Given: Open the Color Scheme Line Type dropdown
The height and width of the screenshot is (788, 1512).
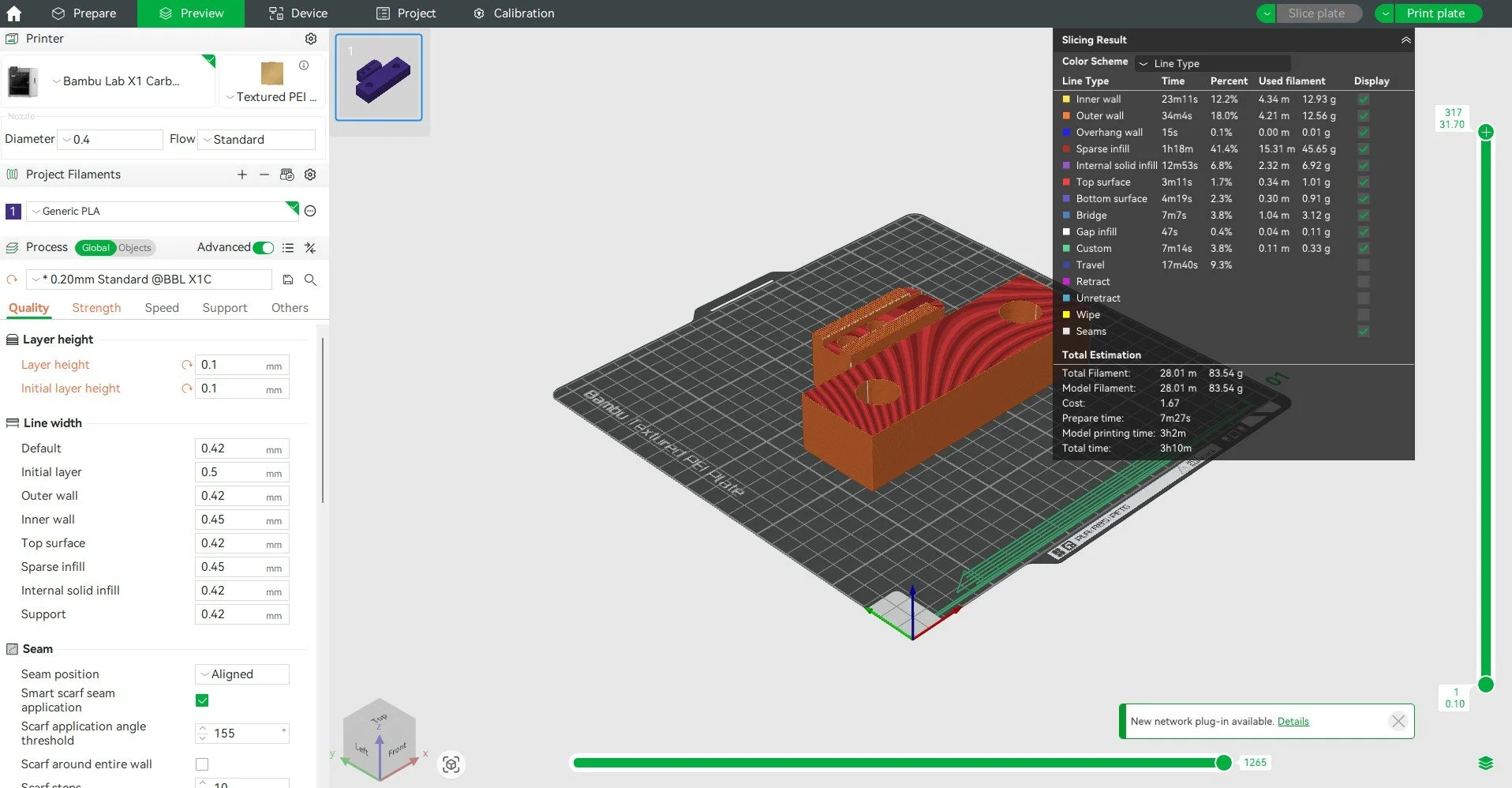Looking at the screenshot, I should point(1213,63).
